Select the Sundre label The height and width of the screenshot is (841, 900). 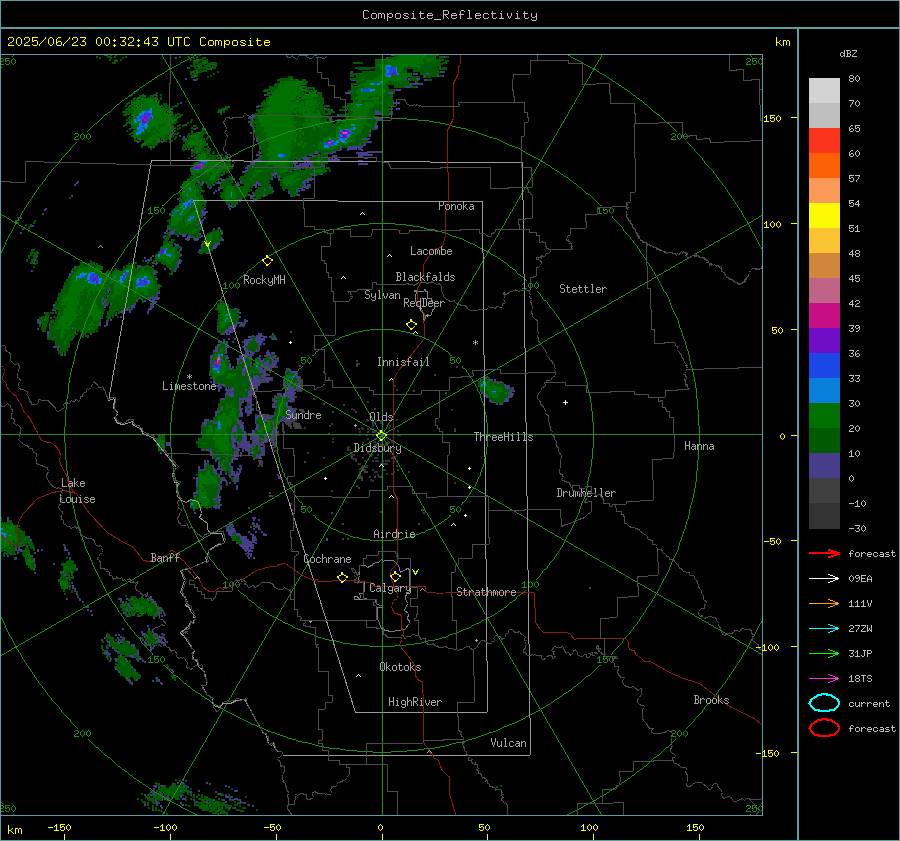[303, 414]
